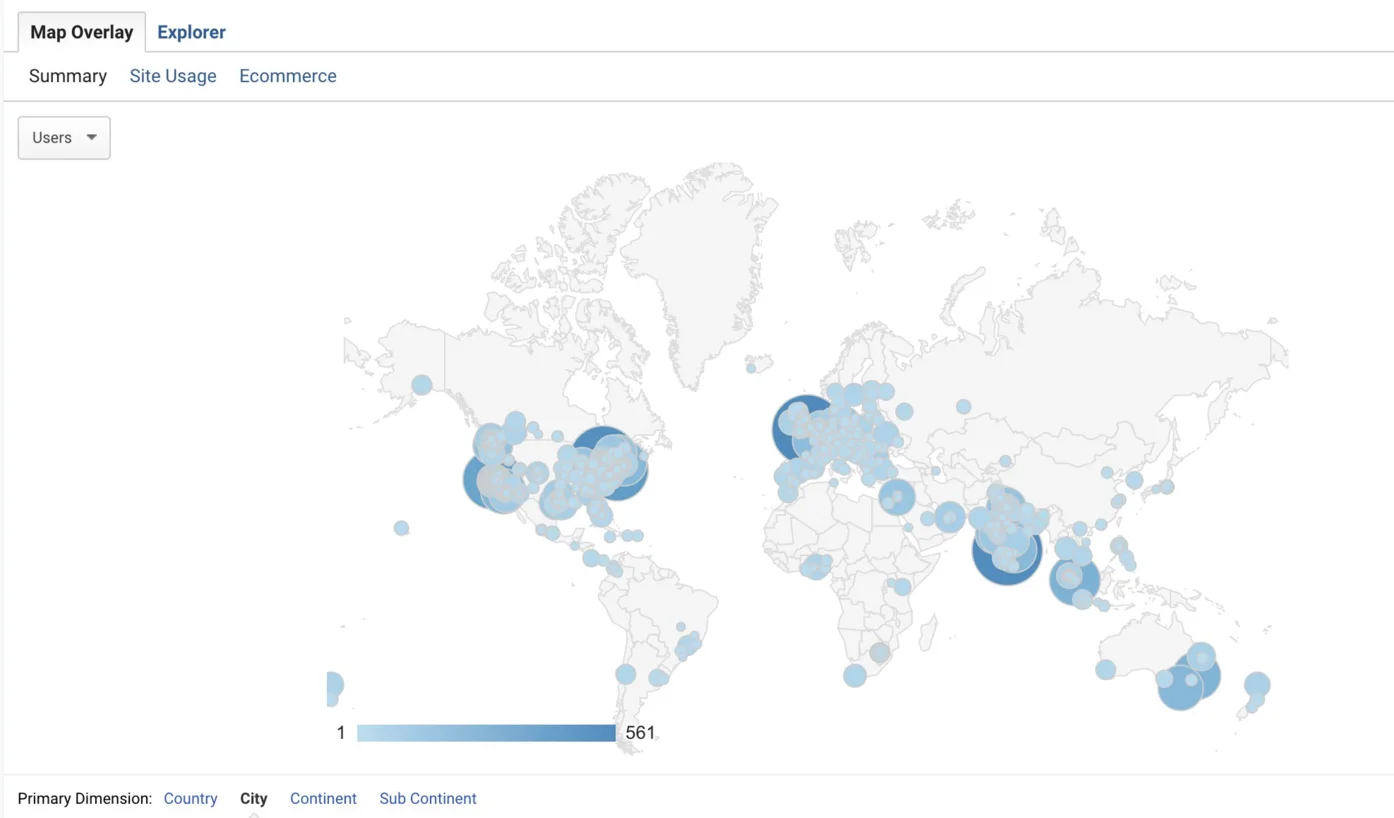Select the Map Overlay tab

pyautogui.click(x=81, y=32)
